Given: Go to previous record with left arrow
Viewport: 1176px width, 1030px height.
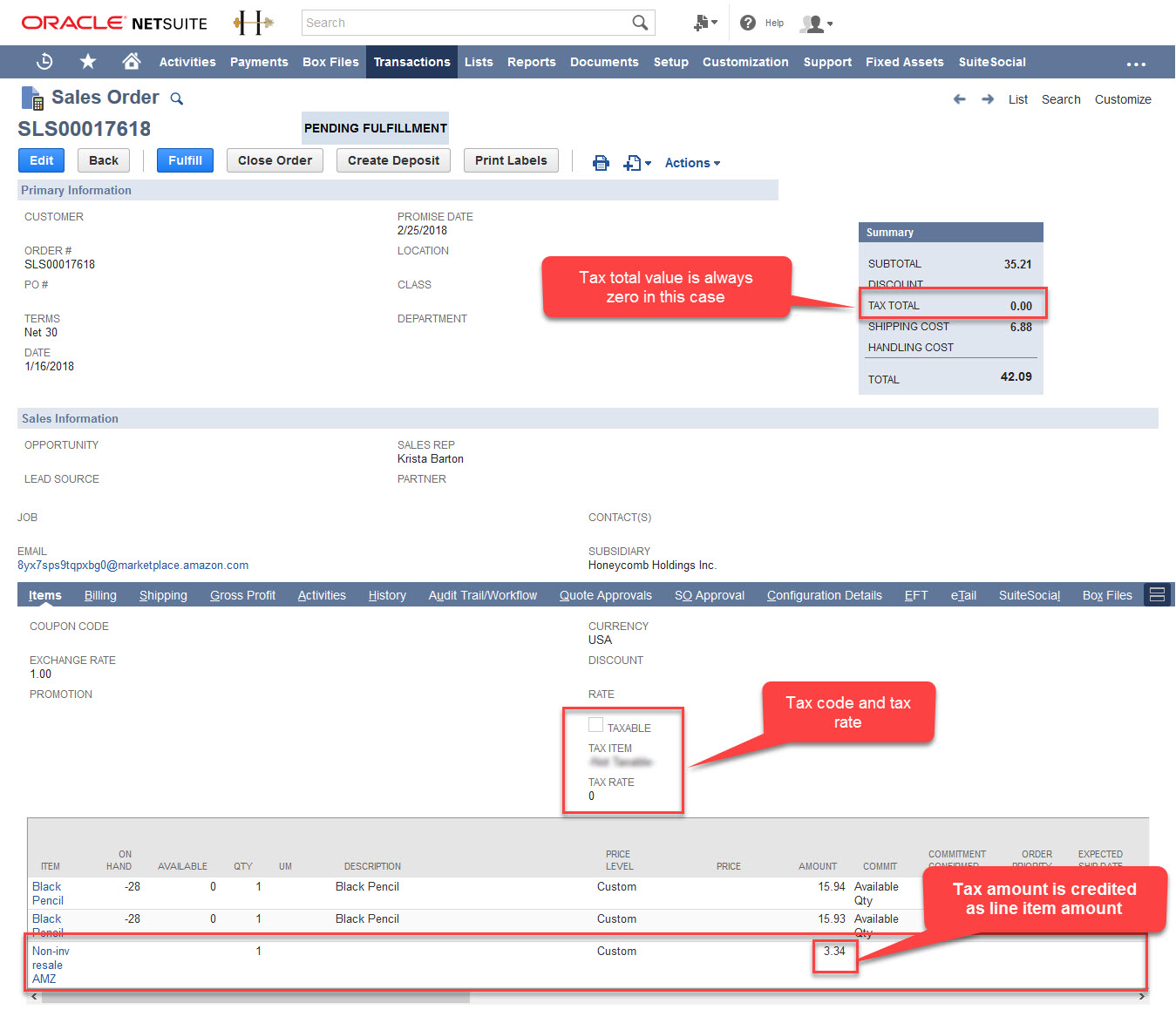Looking at the screenshot, I should pyautogui.click(x=960, y=99).
